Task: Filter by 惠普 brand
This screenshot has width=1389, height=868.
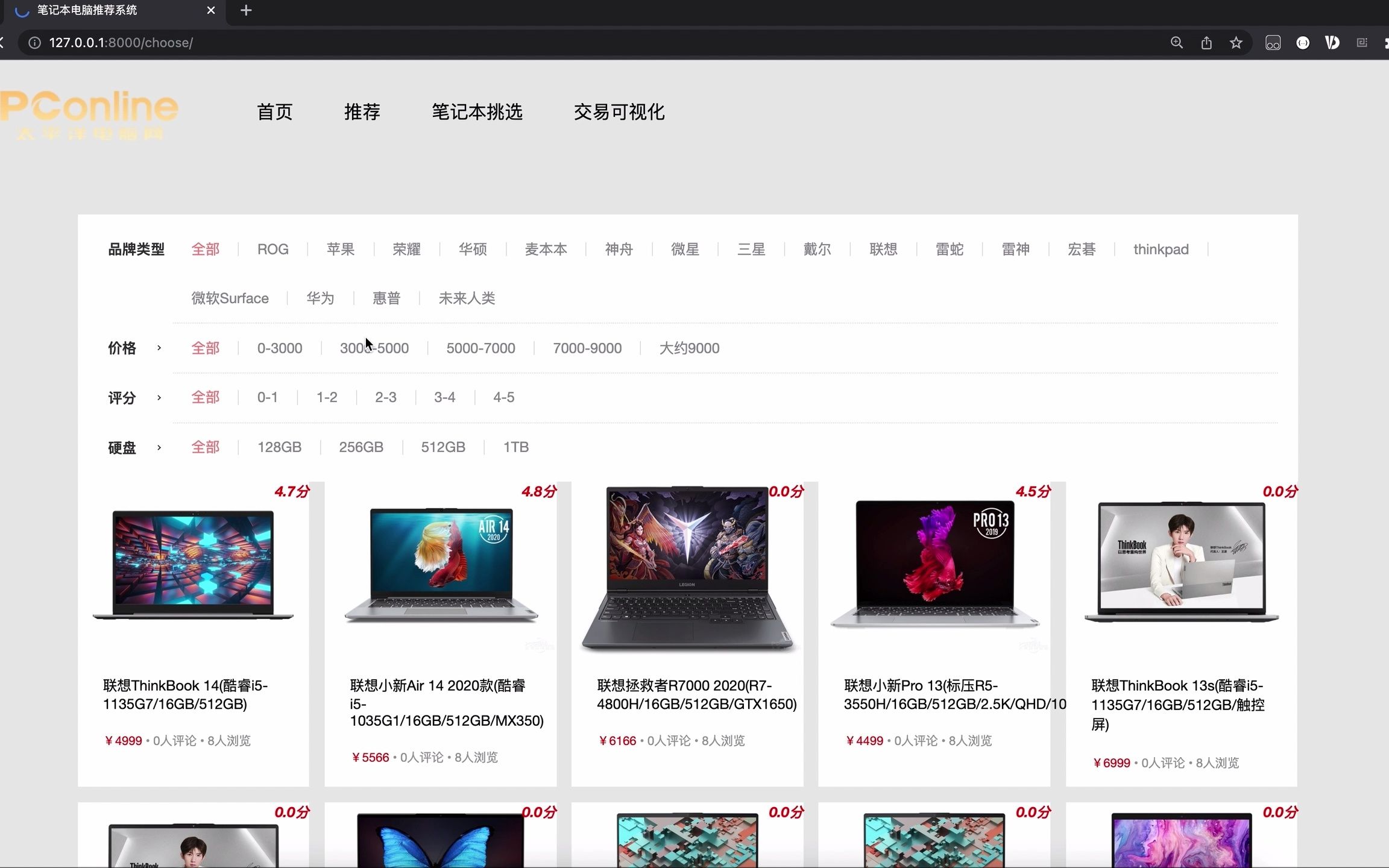Action: pyautogui.click(x=386, y=298)
